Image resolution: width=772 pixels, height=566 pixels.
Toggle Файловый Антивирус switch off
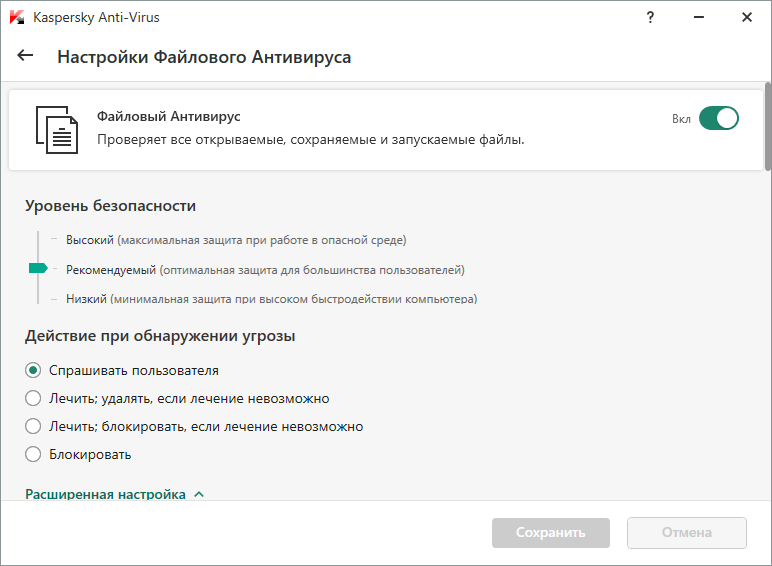pos(718,119)
